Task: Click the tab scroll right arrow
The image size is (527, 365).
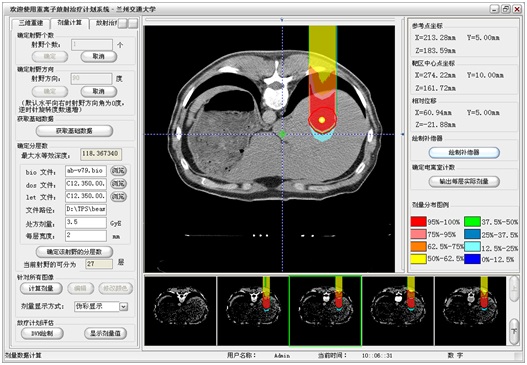Action: [133, 23]
